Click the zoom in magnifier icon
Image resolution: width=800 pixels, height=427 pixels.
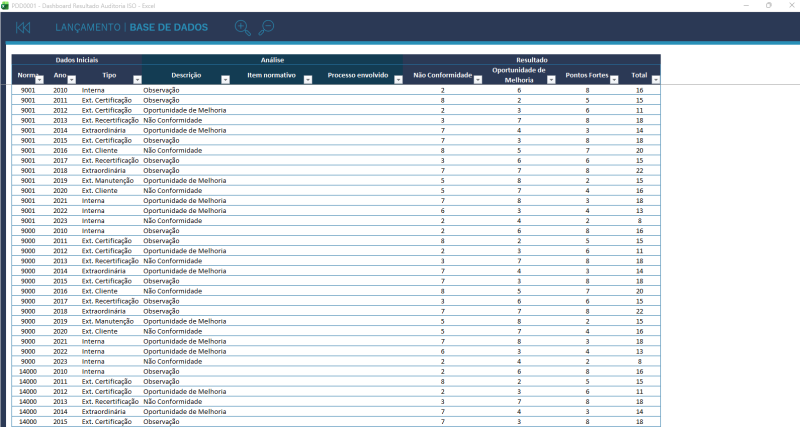tap(243, 28)
